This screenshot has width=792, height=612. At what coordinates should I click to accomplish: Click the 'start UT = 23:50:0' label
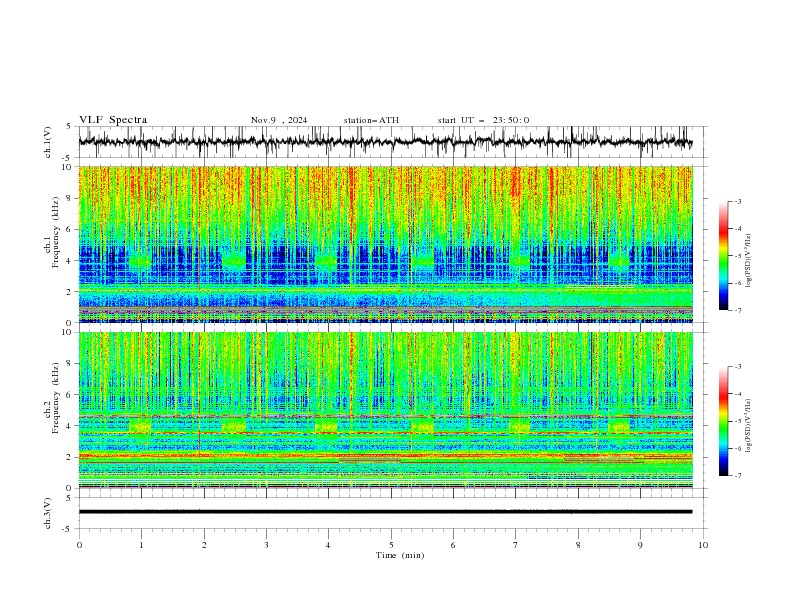tap(483, 120)
